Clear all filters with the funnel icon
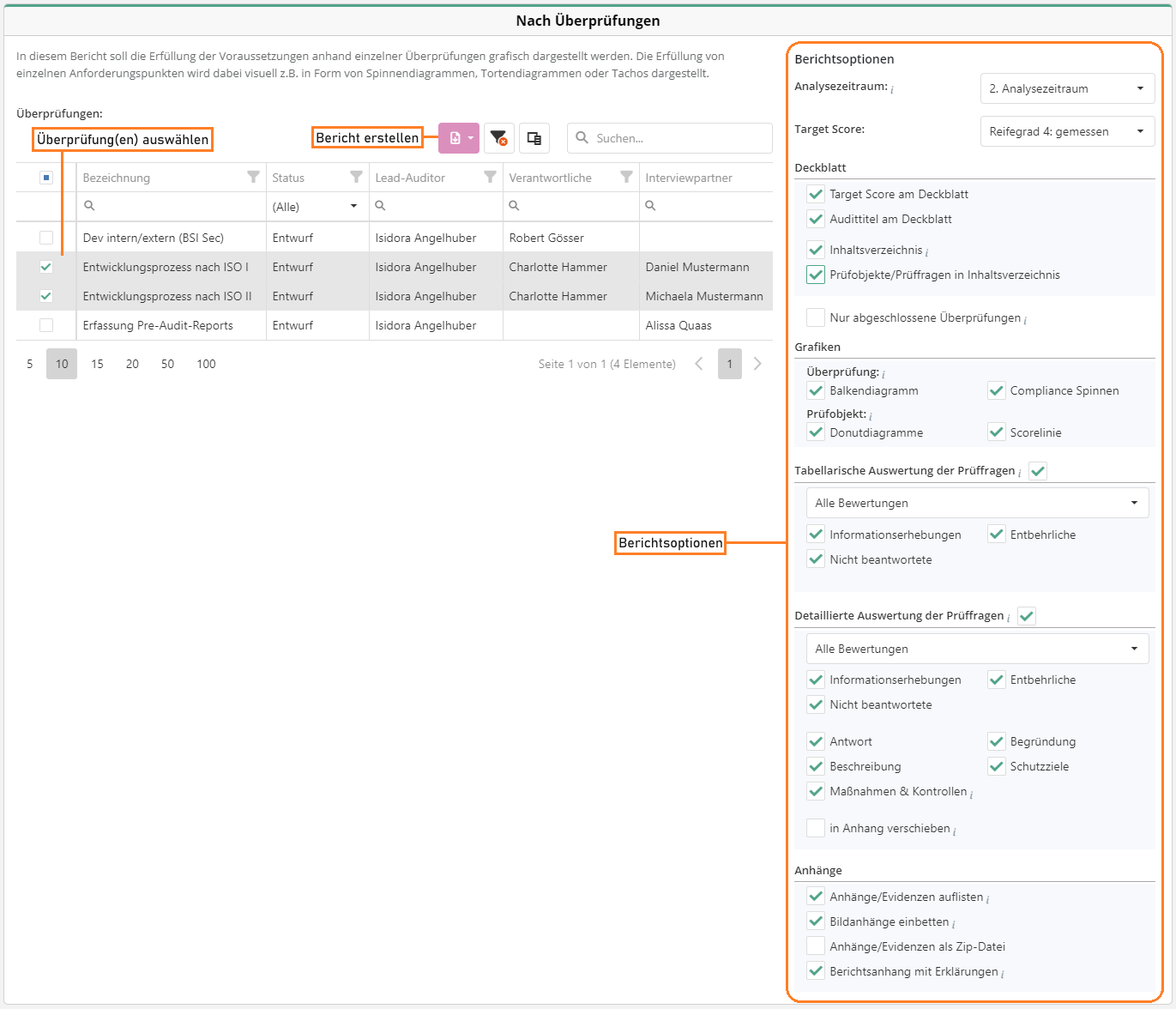 click(498, 138)
